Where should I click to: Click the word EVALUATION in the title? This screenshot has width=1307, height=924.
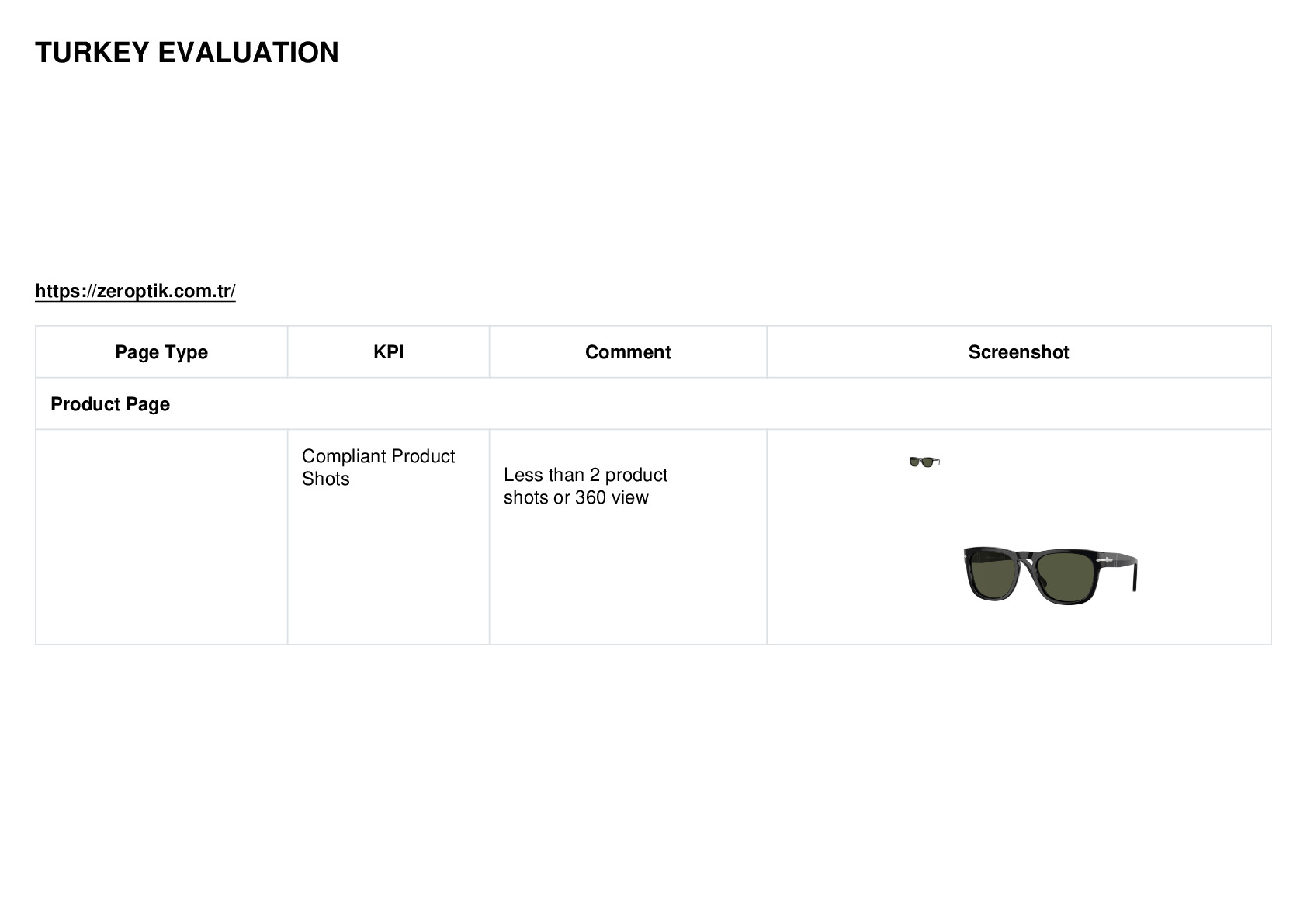click(248, 53)
